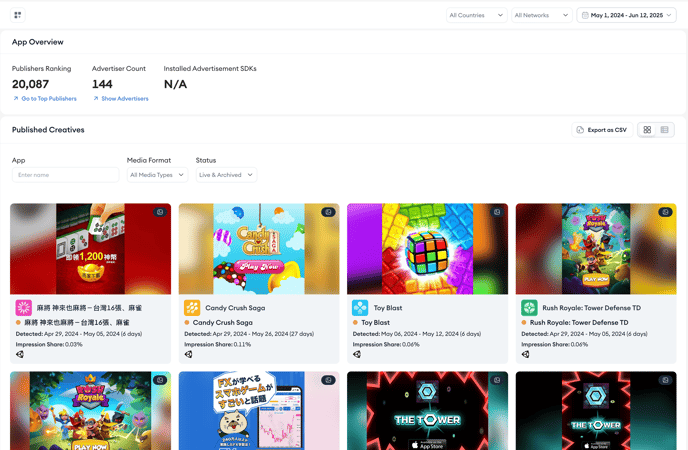Click the orange Candy Crush Saga app icon

[192, 308]
